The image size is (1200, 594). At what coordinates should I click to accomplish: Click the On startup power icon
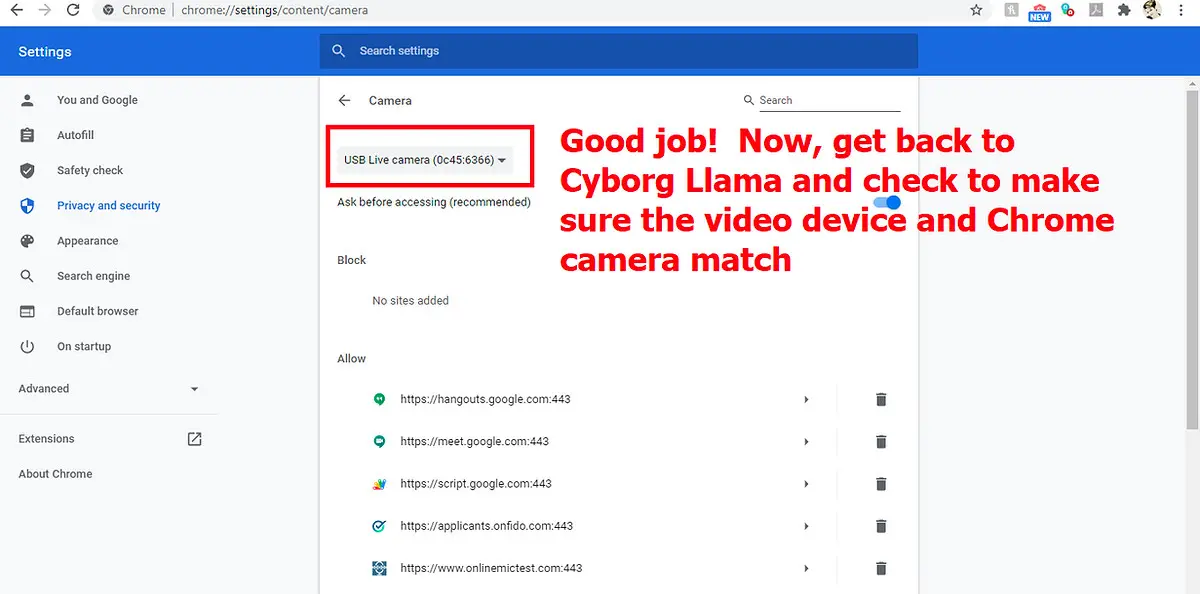(27, 346)
